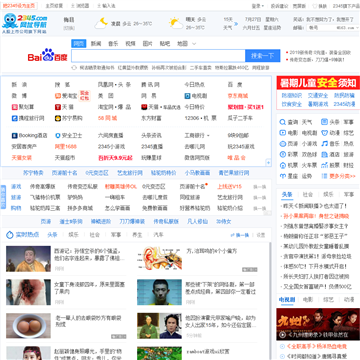
Task: Click the 电影 play icon in sidebar
Action: click(x=283, y=133)
